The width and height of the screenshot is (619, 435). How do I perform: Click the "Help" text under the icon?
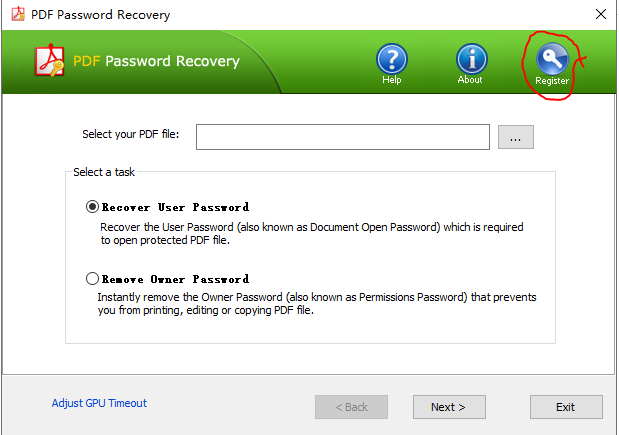[x=392, y=80]
